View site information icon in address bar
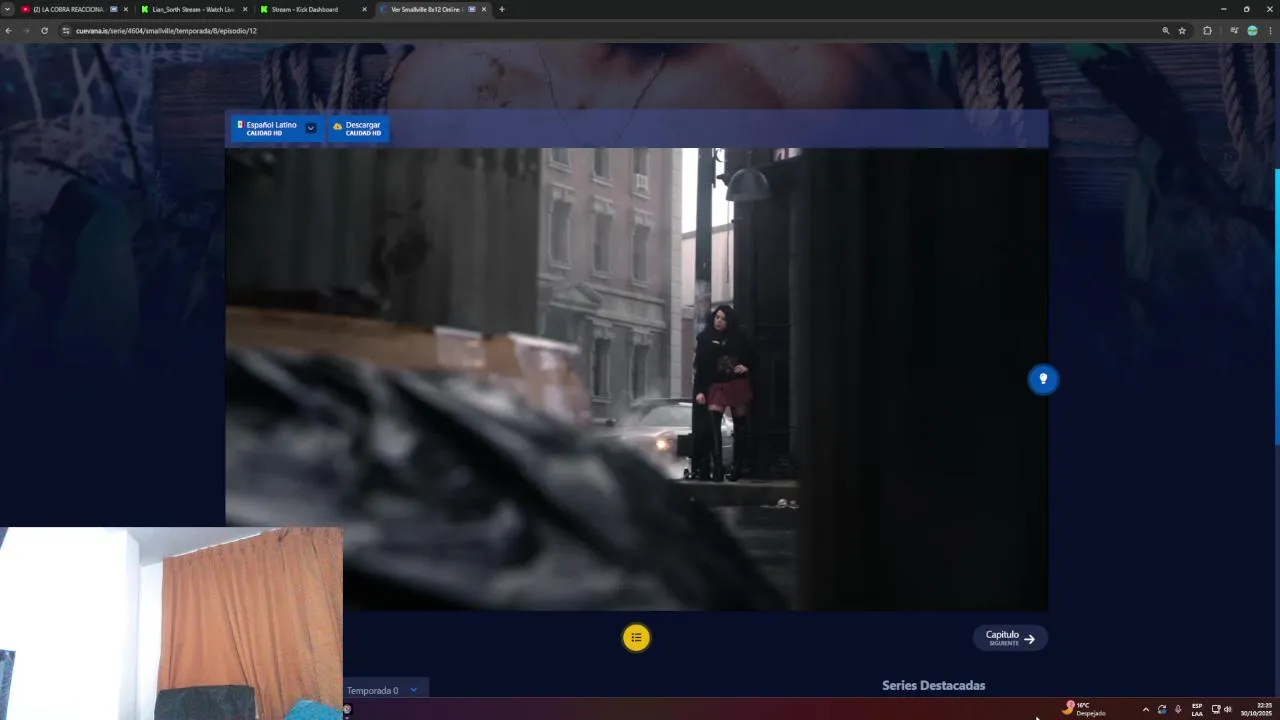Screen dimensions: 1280x720 [x=66, y=31]
